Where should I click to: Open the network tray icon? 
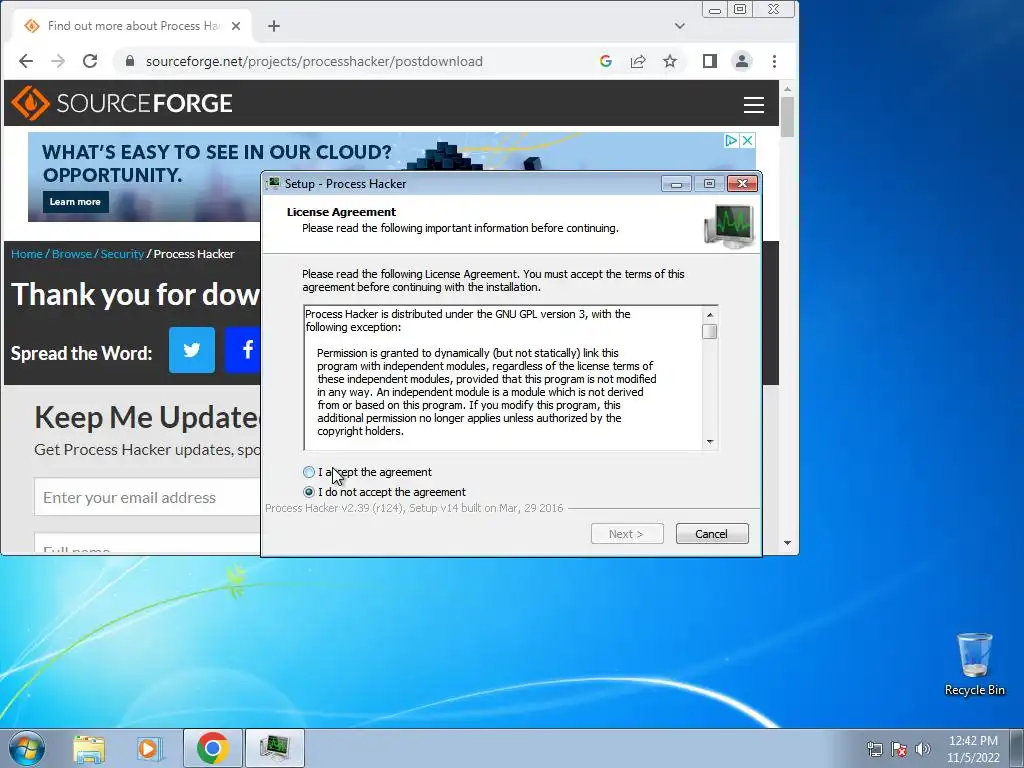coord(874,748)
